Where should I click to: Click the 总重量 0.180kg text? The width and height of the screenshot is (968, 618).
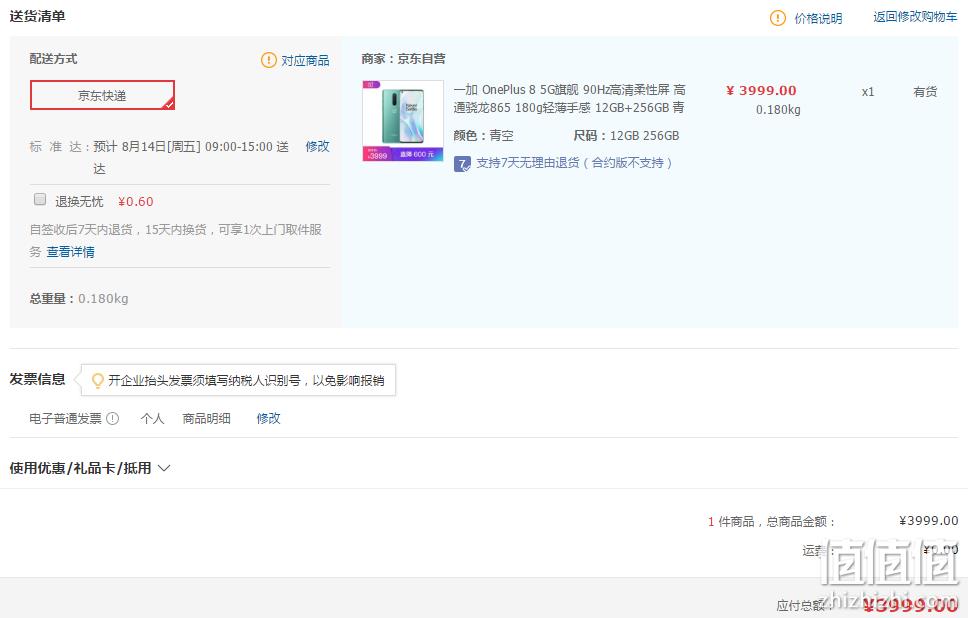tap(79, 299)
